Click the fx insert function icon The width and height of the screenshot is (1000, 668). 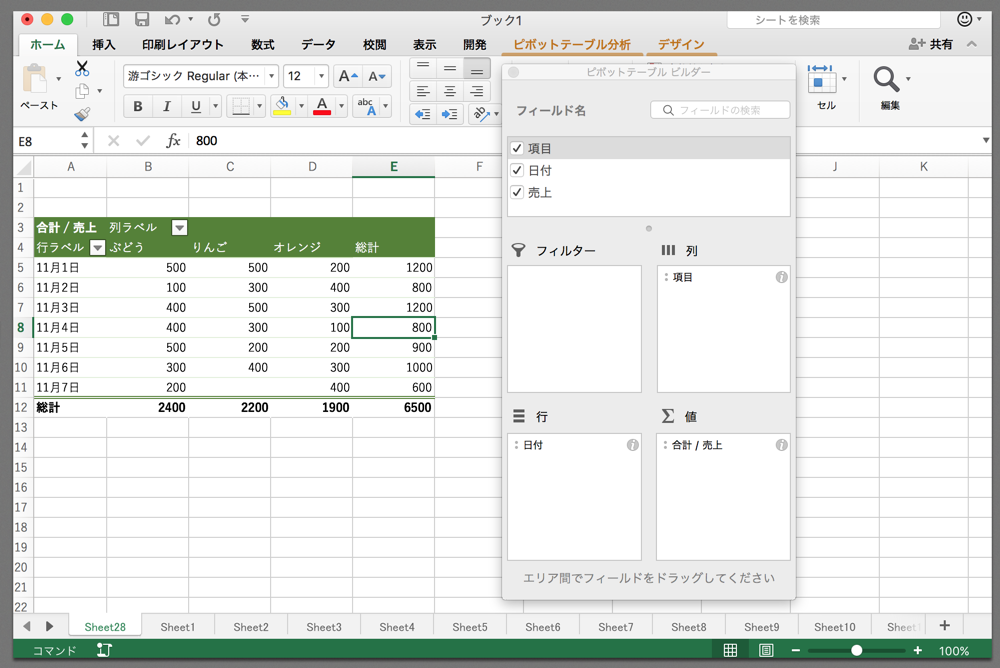point(173,140)
